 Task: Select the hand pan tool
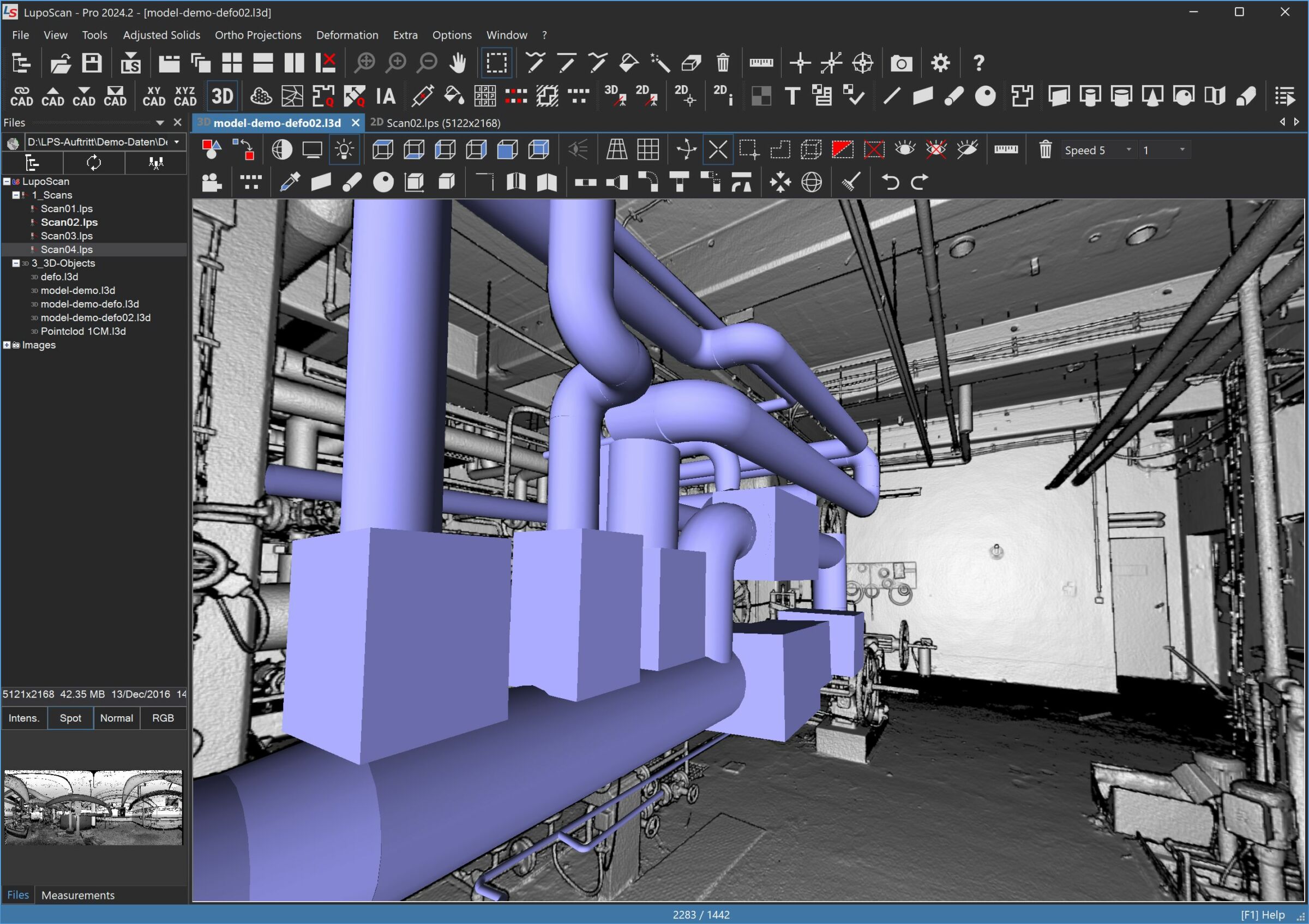tap(458, 63)
